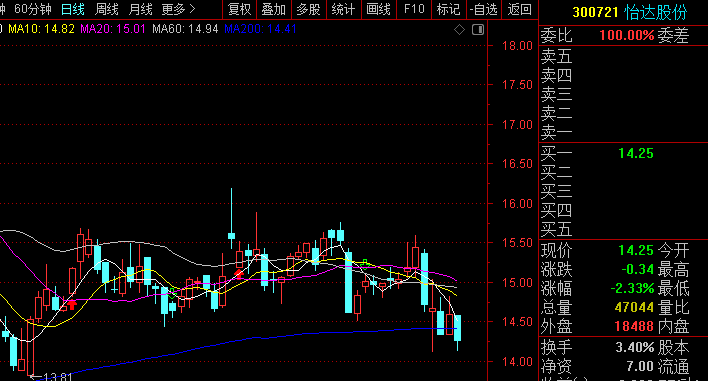
Task: Switch to 周线 weekly chart
Action: pyautogui.click(x=106, y=9)
